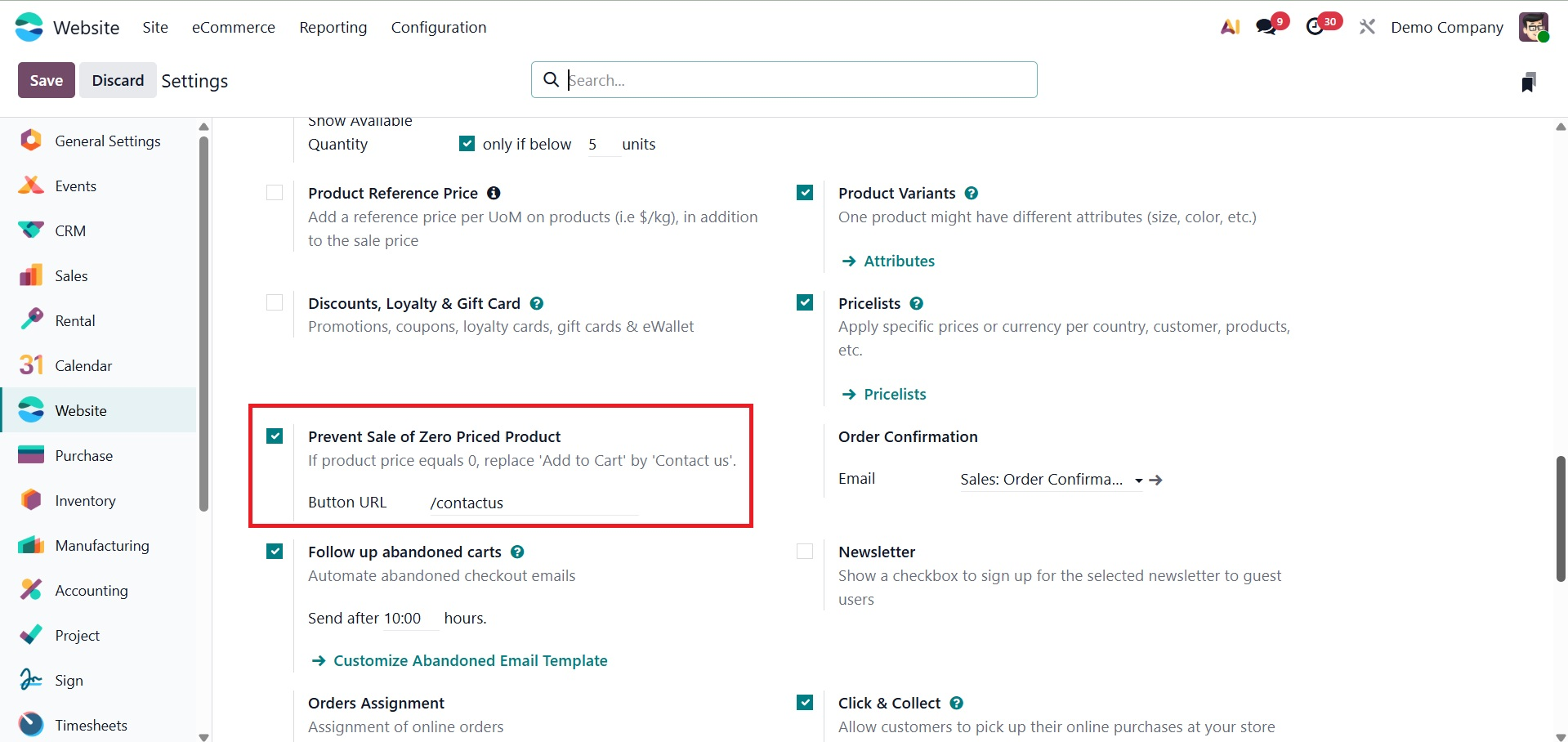
Task: Open the Configuration menu
Action: coord(439,27)
